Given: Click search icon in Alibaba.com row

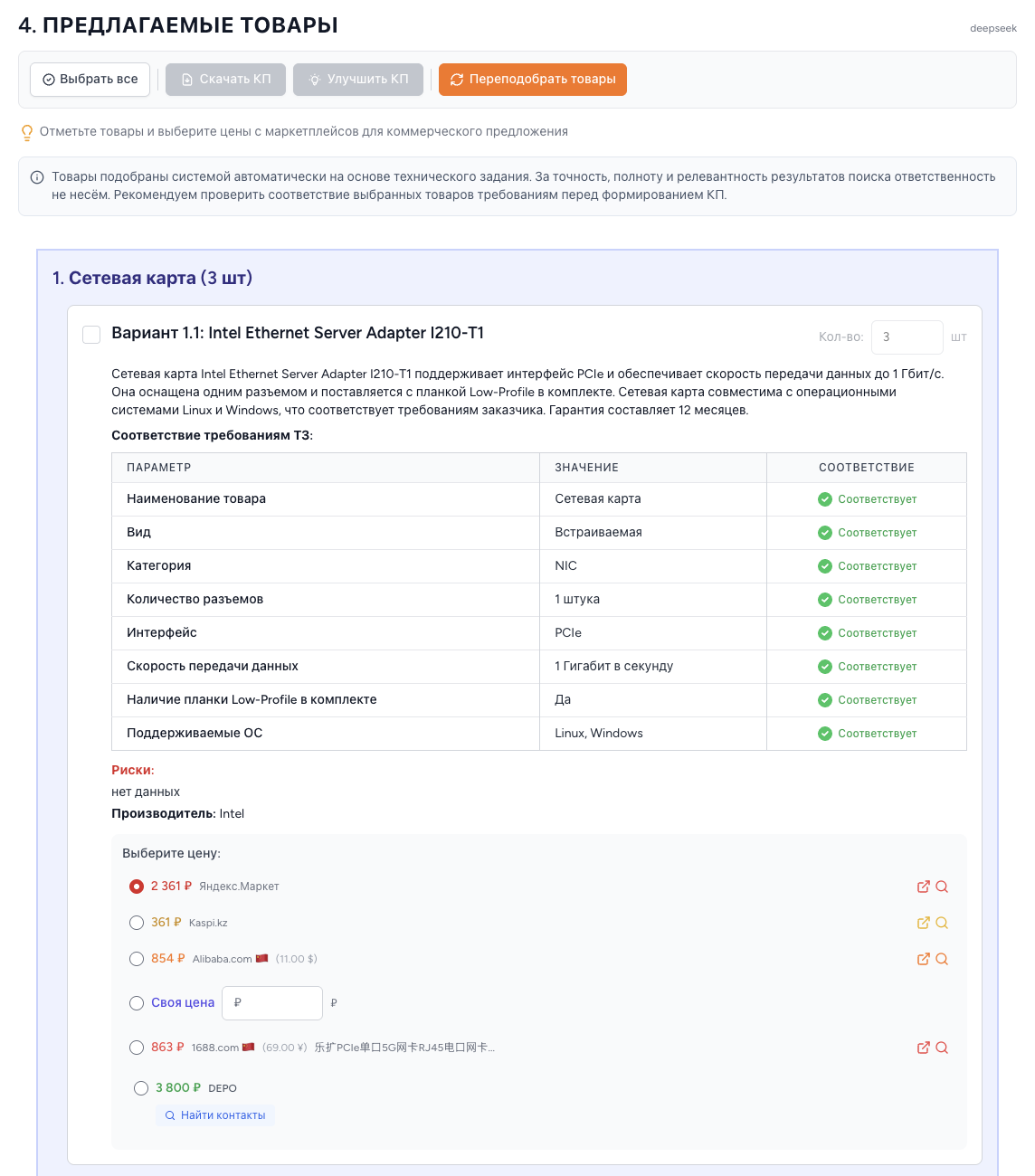Looking at the screenshot, I should click(942, 959).
